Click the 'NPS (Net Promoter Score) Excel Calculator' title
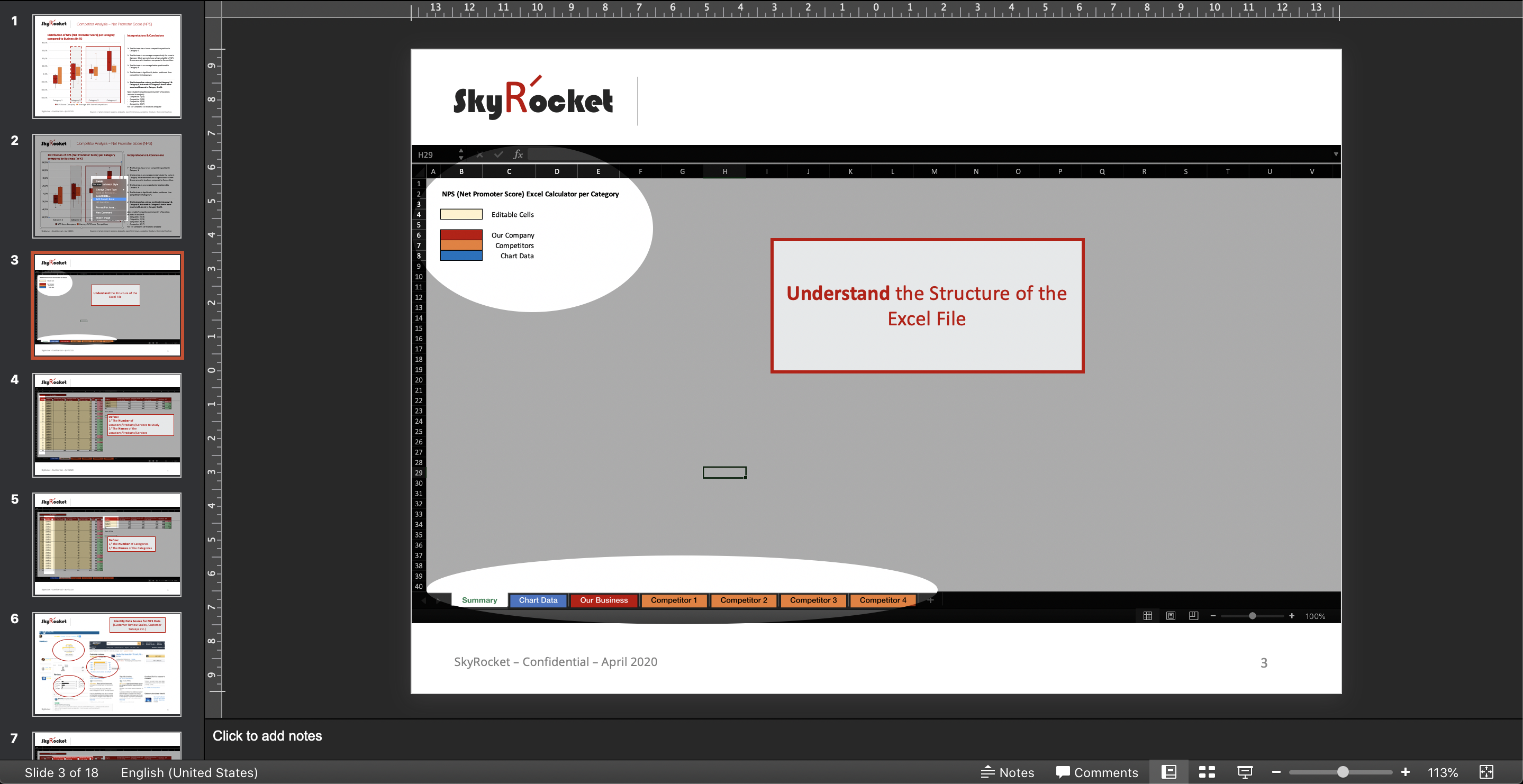1523x784 pixels. point(530,194)
